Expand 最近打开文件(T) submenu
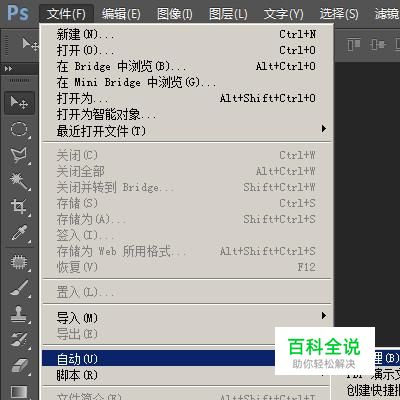Screen dimensions: 400x400 (x=187, y=131)
